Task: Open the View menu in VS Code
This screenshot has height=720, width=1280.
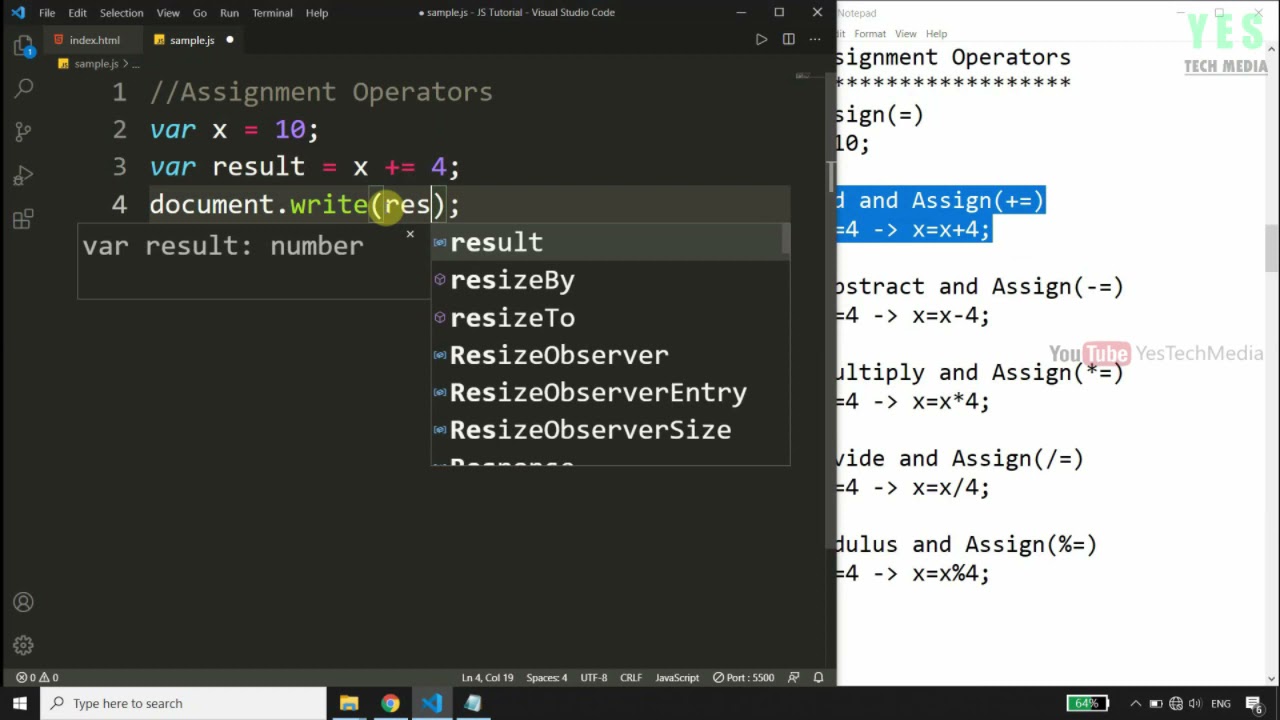Action: click(168, 13)
